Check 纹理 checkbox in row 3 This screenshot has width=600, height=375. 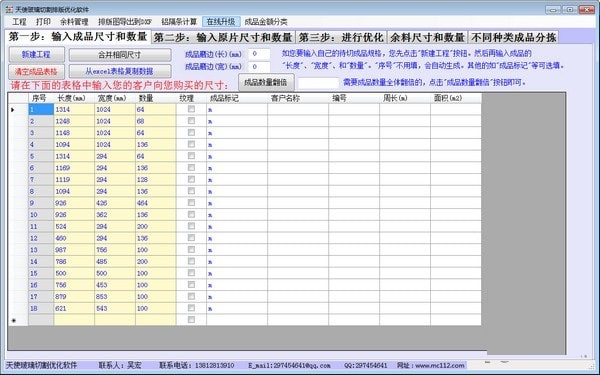tap(191, 133)
